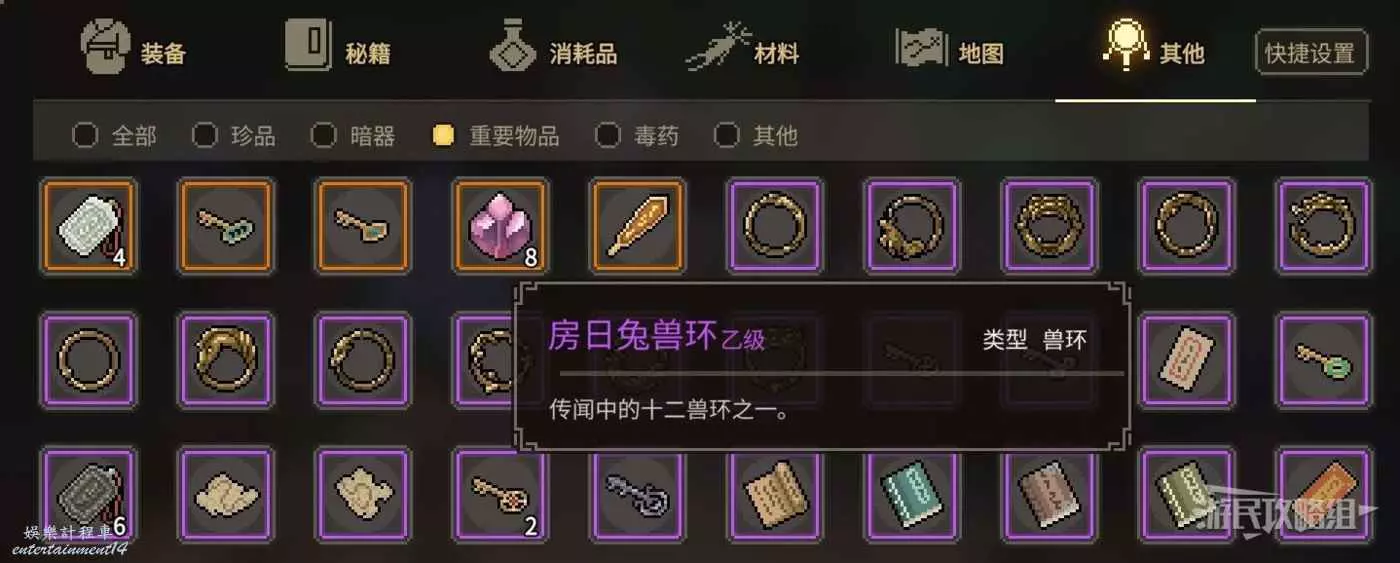Click the 快捷设置 button

[x=1311, y=52]
